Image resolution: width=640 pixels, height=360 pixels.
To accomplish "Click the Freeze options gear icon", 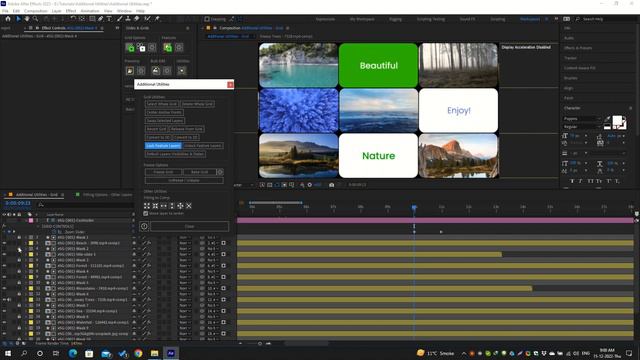I will 220,172.
